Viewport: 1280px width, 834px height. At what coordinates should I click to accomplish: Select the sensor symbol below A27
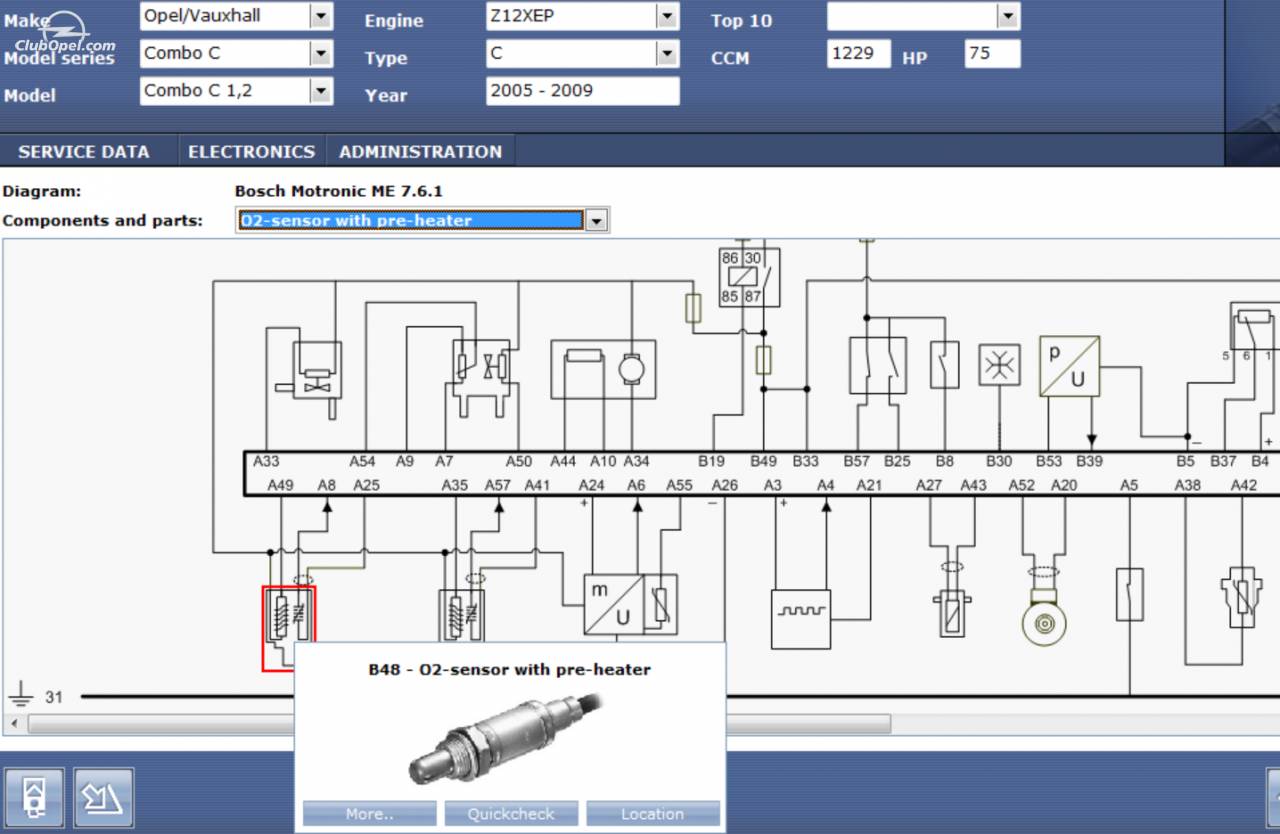click(952, 612)
